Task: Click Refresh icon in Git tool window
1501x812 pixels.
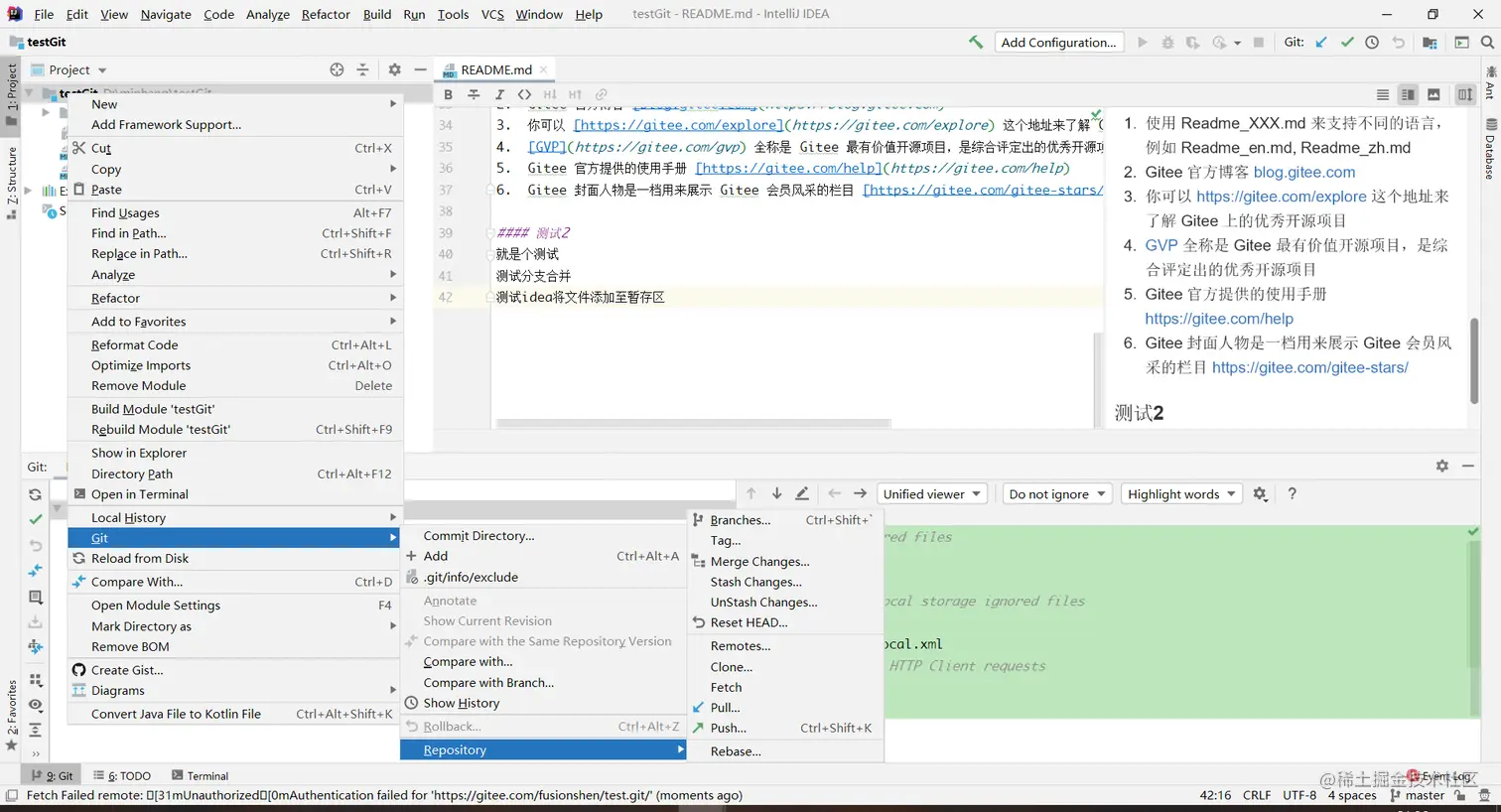Action: click(35, 494)
